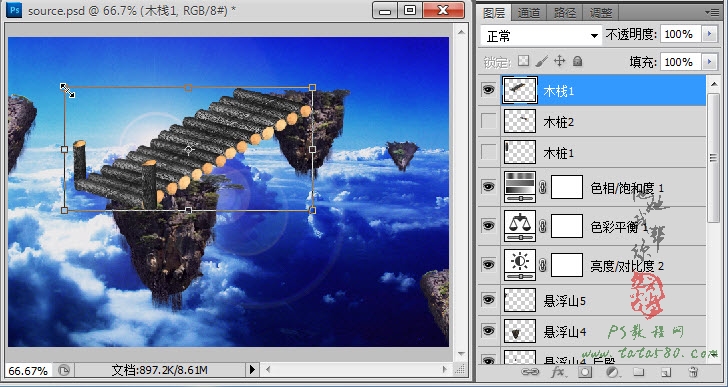
Task: Click the top-right transform corner handle
Action: pos(312,87)
